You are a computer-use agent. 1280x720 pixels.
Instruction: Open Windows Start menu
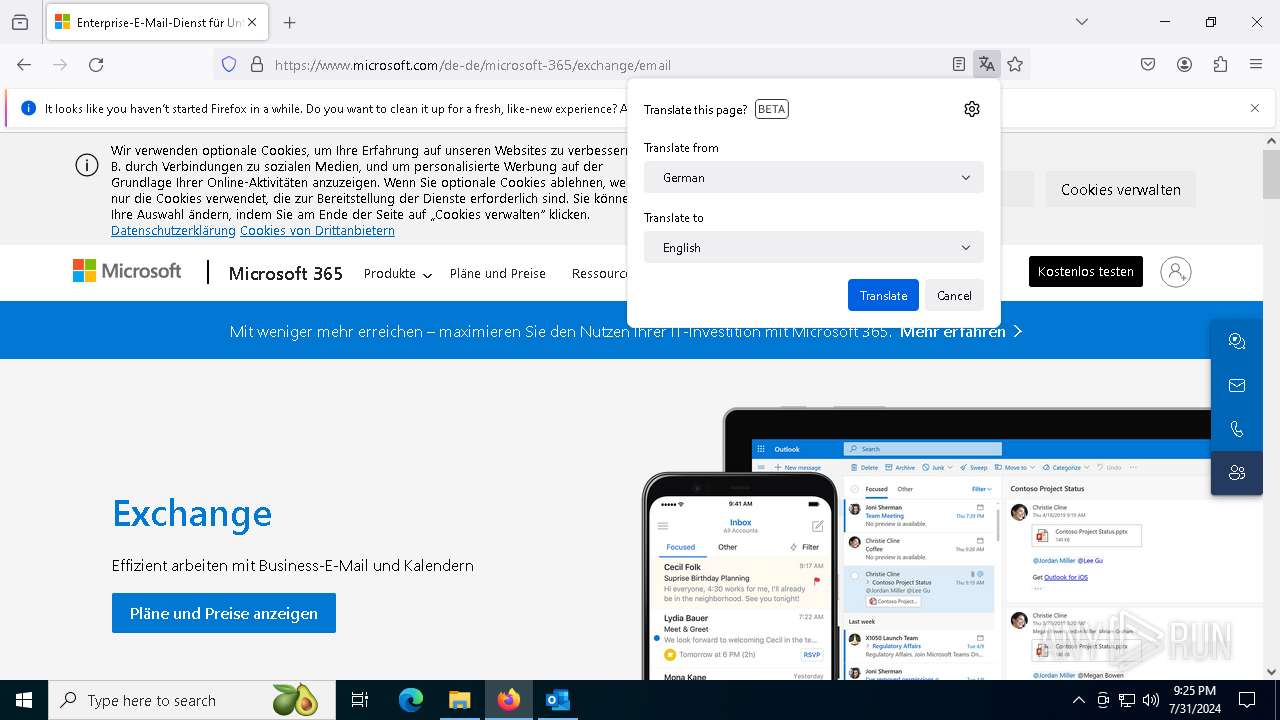[x=24, y=700]
